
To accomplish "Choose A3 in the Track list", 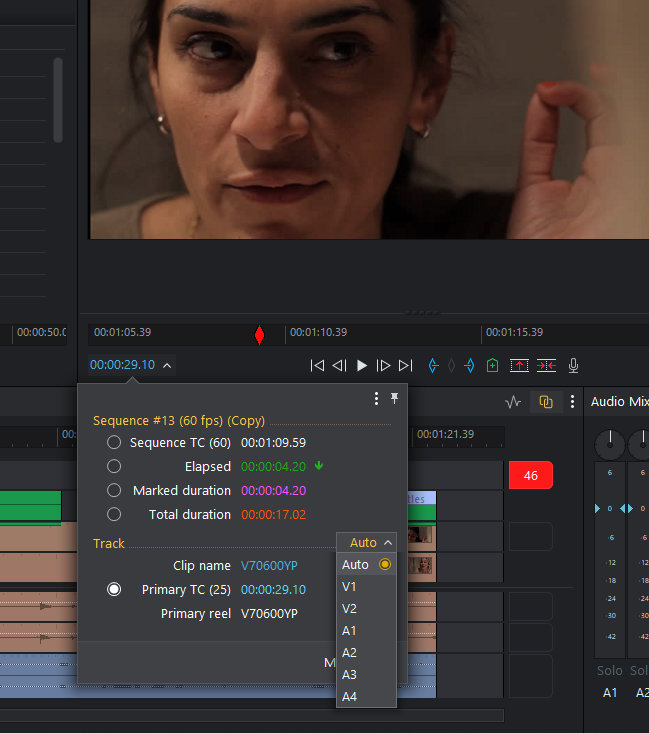I will (366, 675).
